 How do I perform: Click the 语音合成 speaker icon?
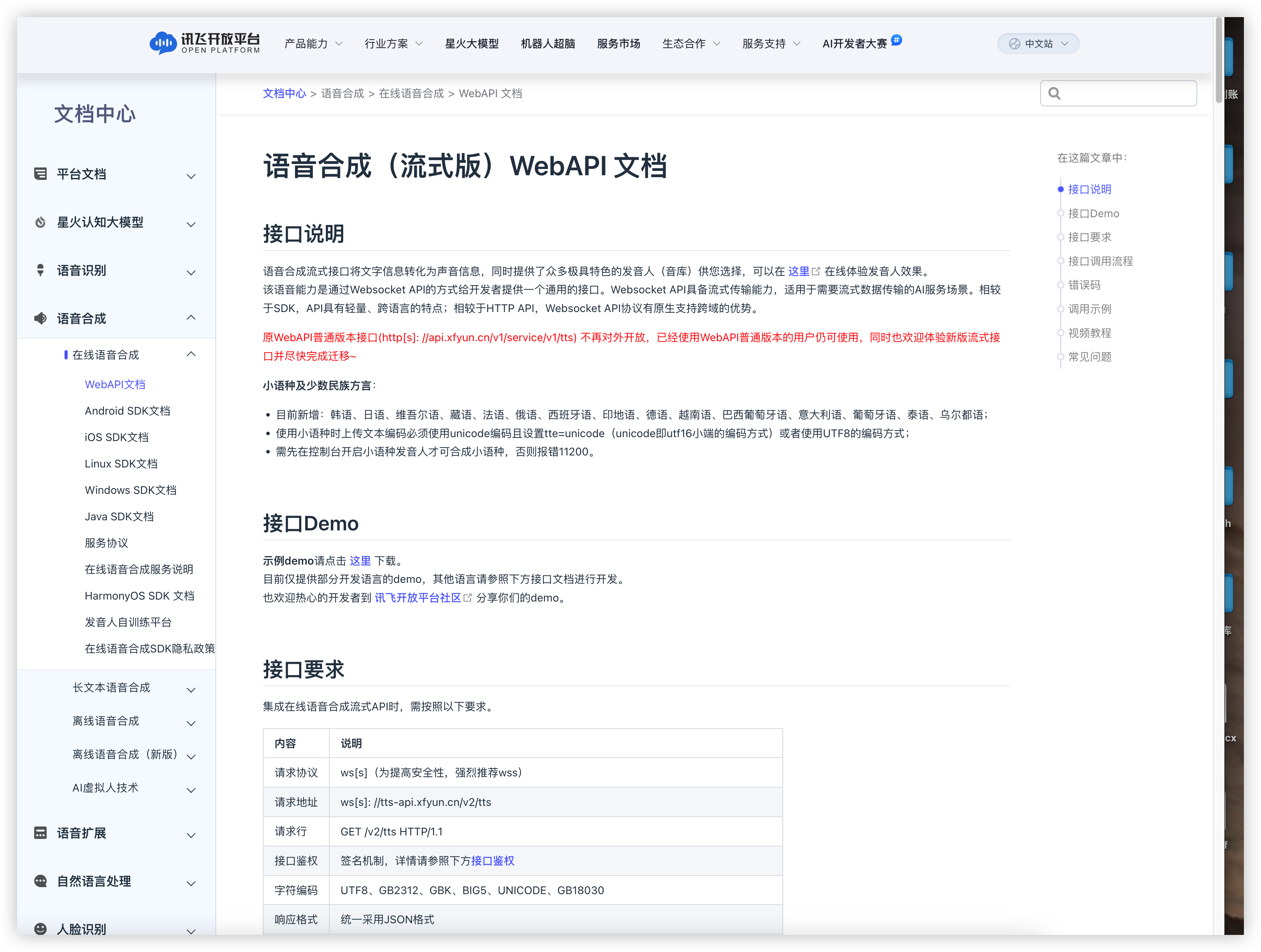pyautogui.click(x=40, y=318)
